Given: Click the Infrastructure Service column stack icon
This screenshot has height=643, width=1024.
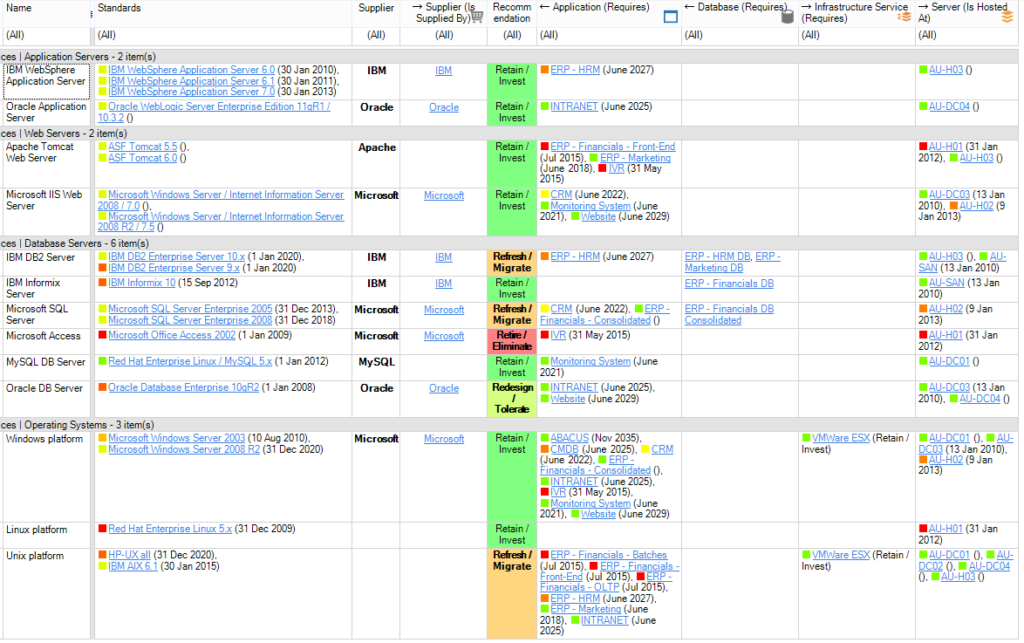Looking at the screenshot, I should click(x=904, y=16).
